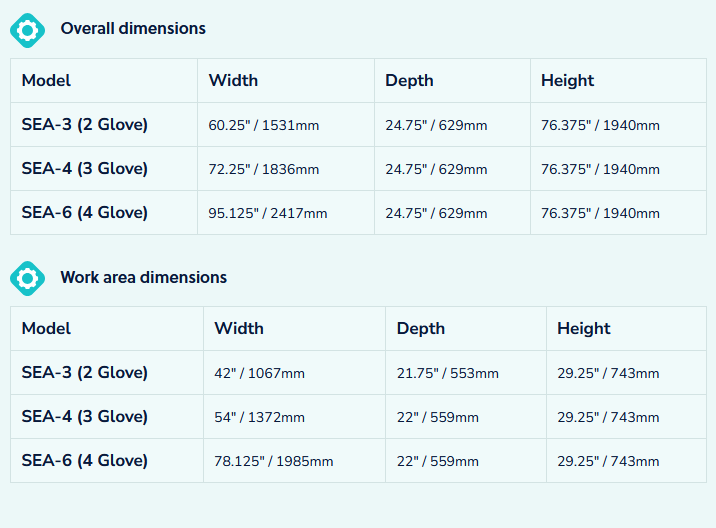
Task: Click the 21.75" / 553mm depth cell
Action: point(447,374)
